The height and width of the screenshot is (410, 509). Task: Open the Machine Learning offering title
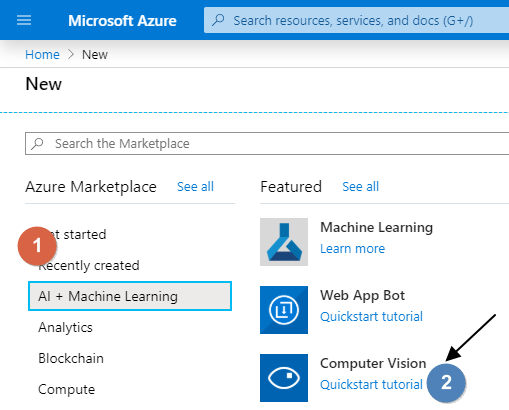[x=377, y=227]
